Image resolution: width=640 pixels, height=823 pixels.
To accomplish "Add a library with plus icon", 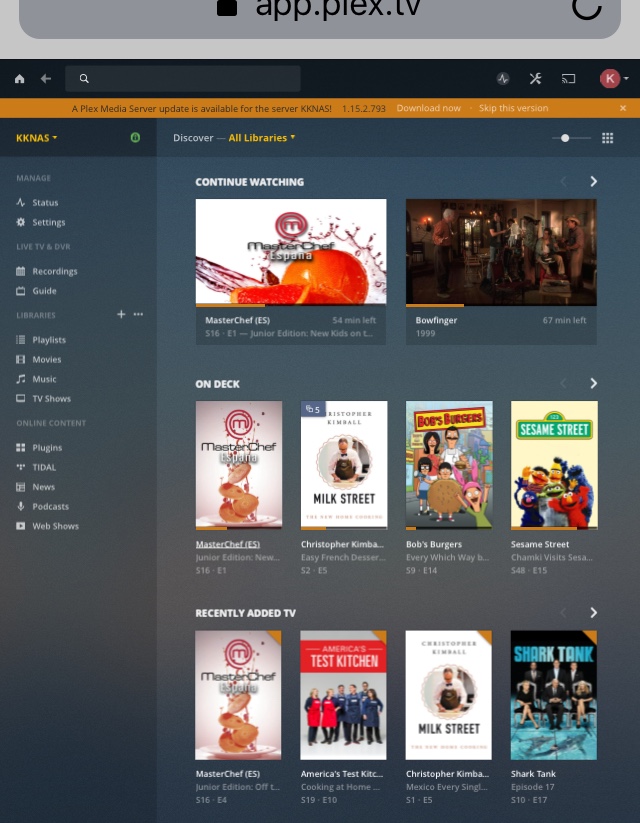I will tap(121, 314).
